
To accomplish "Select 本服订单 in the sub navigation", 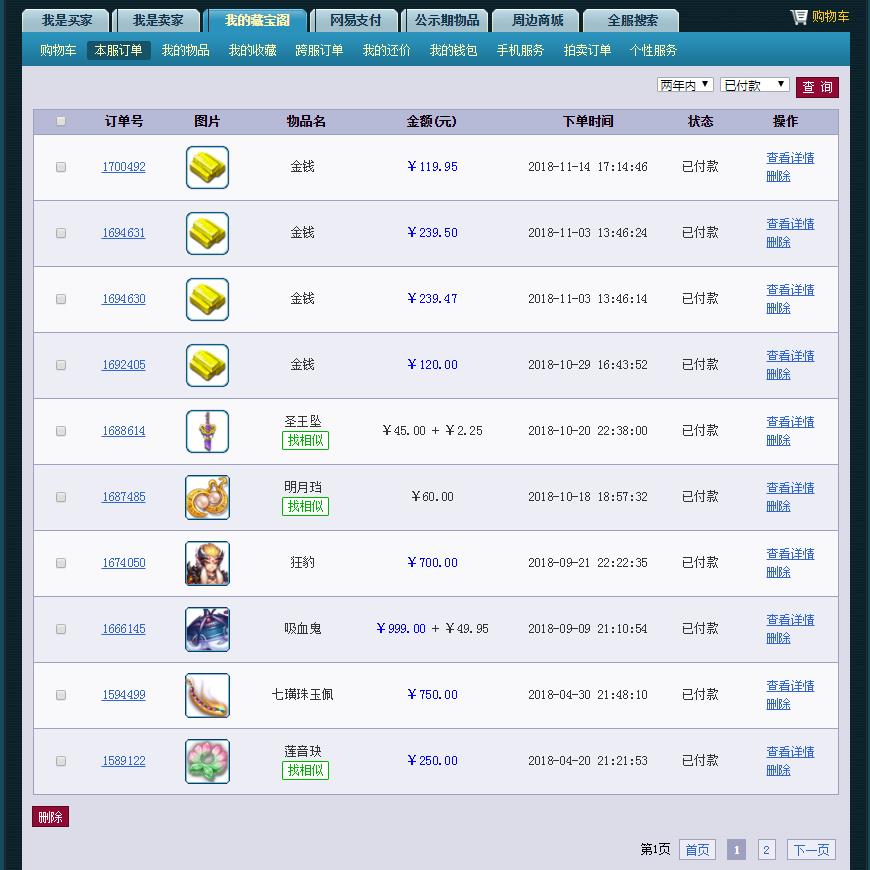I will (119, 50).
